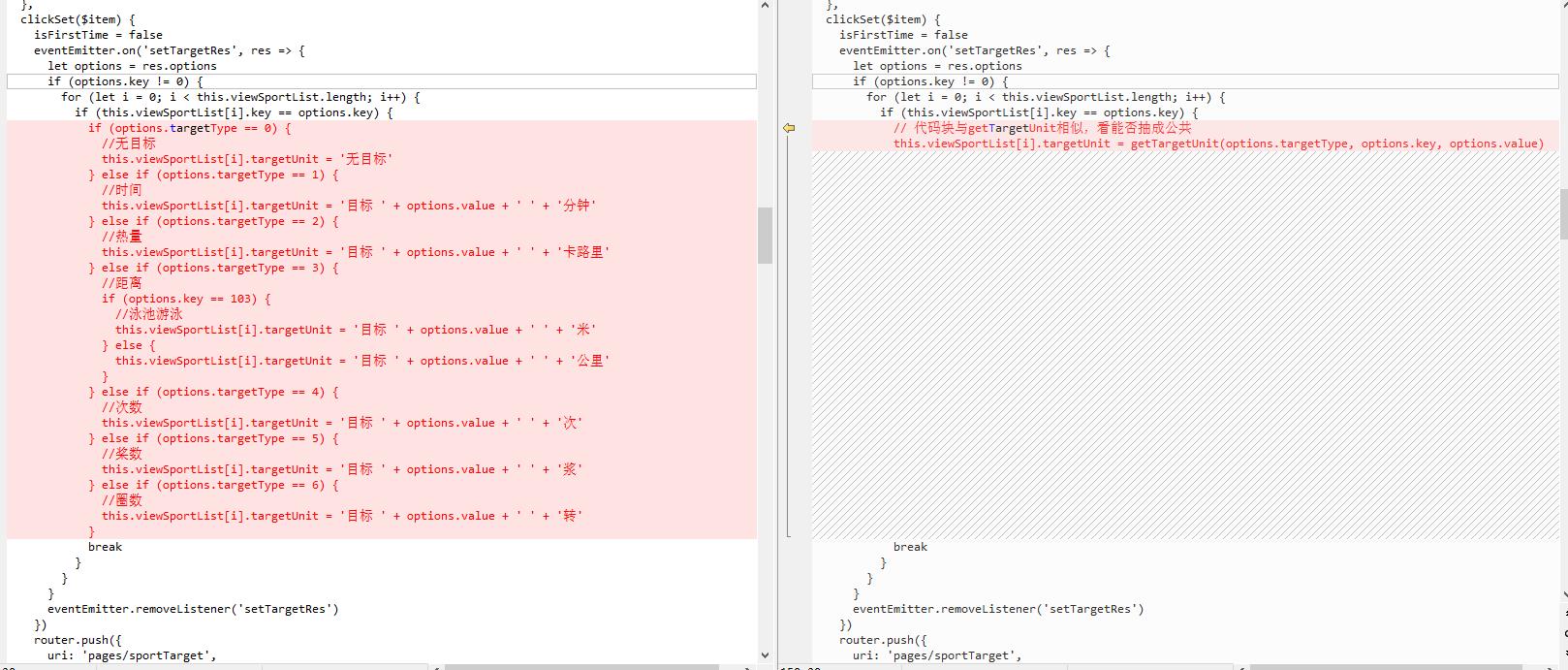
Task: Click the 'else if (options.targetType == 3)' line
Action: pyautogui.click(x=213, y=268)
